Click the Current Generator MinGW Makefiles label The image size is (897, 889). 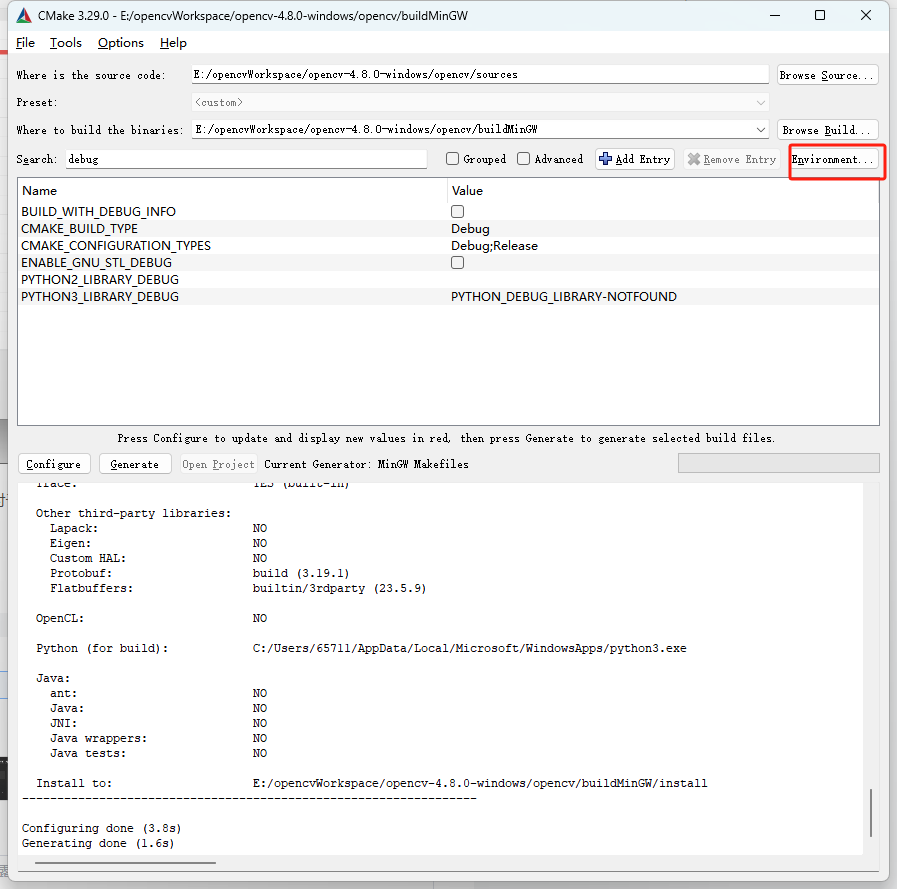[366, 464]
